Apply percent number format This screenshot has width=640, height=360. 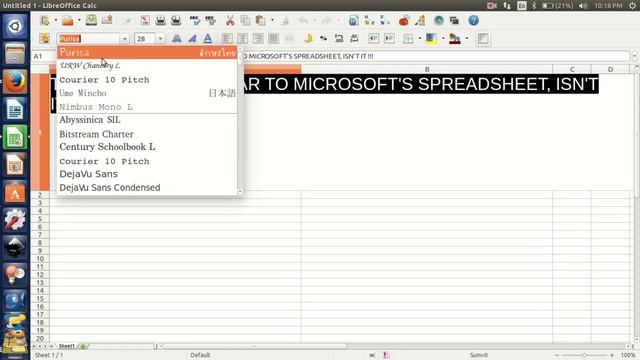[x=324, y=39]
